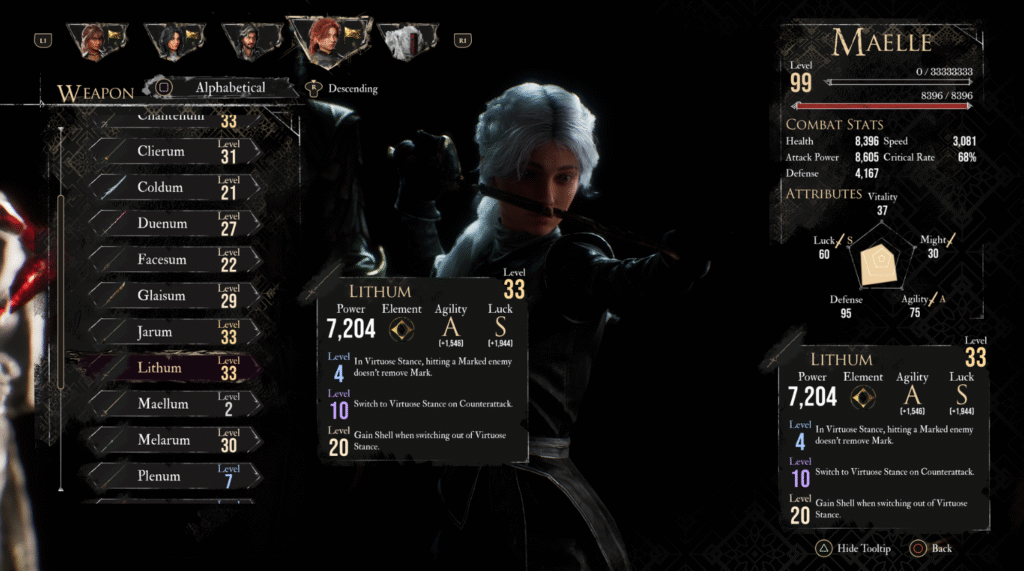The width and height of the screenshot is (1024, 571).
Task: Click the weapon list scrollbar
Action: tap(61, 308)
